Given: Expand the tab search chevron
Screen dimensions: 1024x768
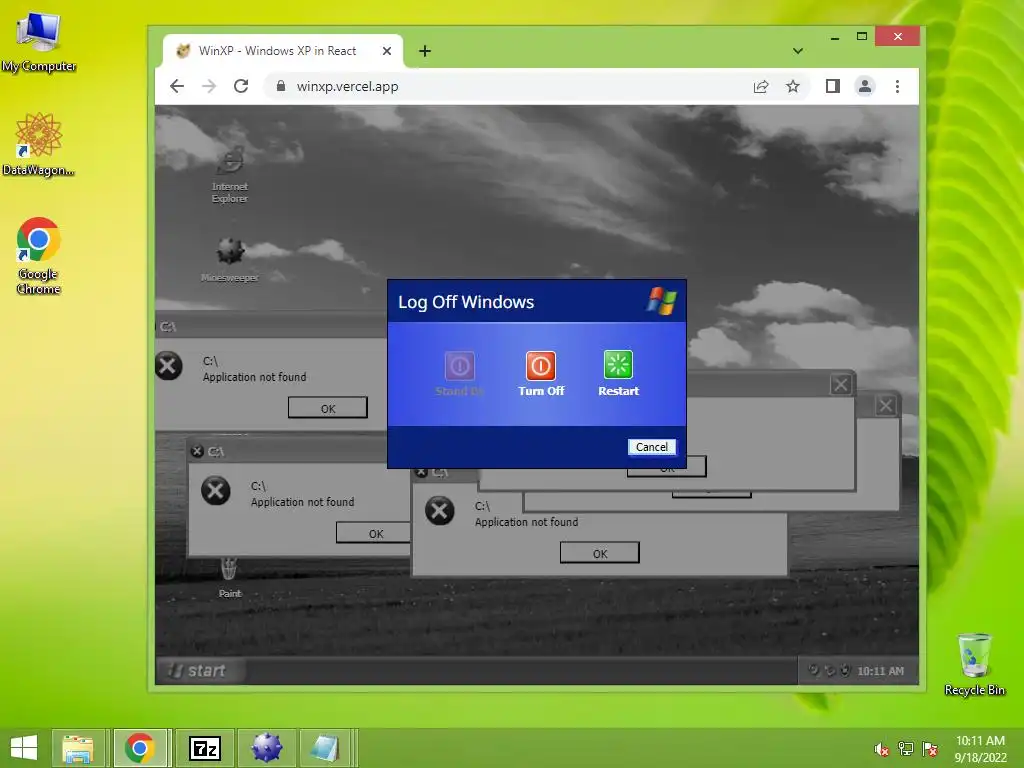Looking at the screenshot, I should click(x=797, y=51).
